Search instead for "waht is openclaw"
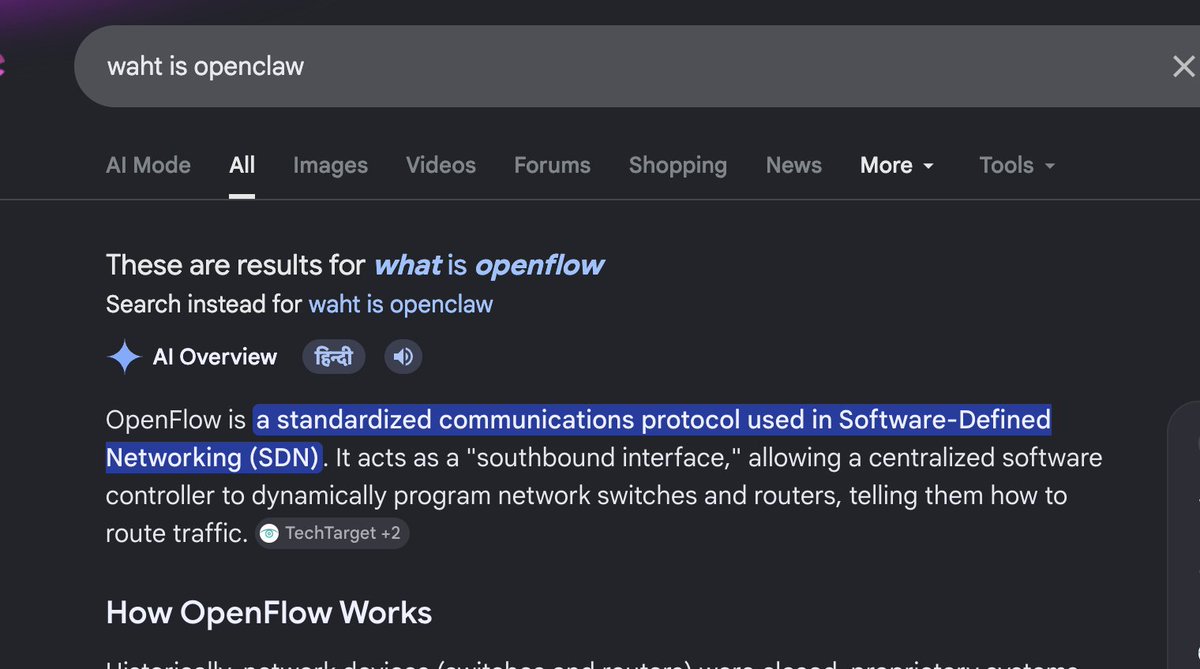The width and height of the screenshot is (1200, 669). point(400,304)
